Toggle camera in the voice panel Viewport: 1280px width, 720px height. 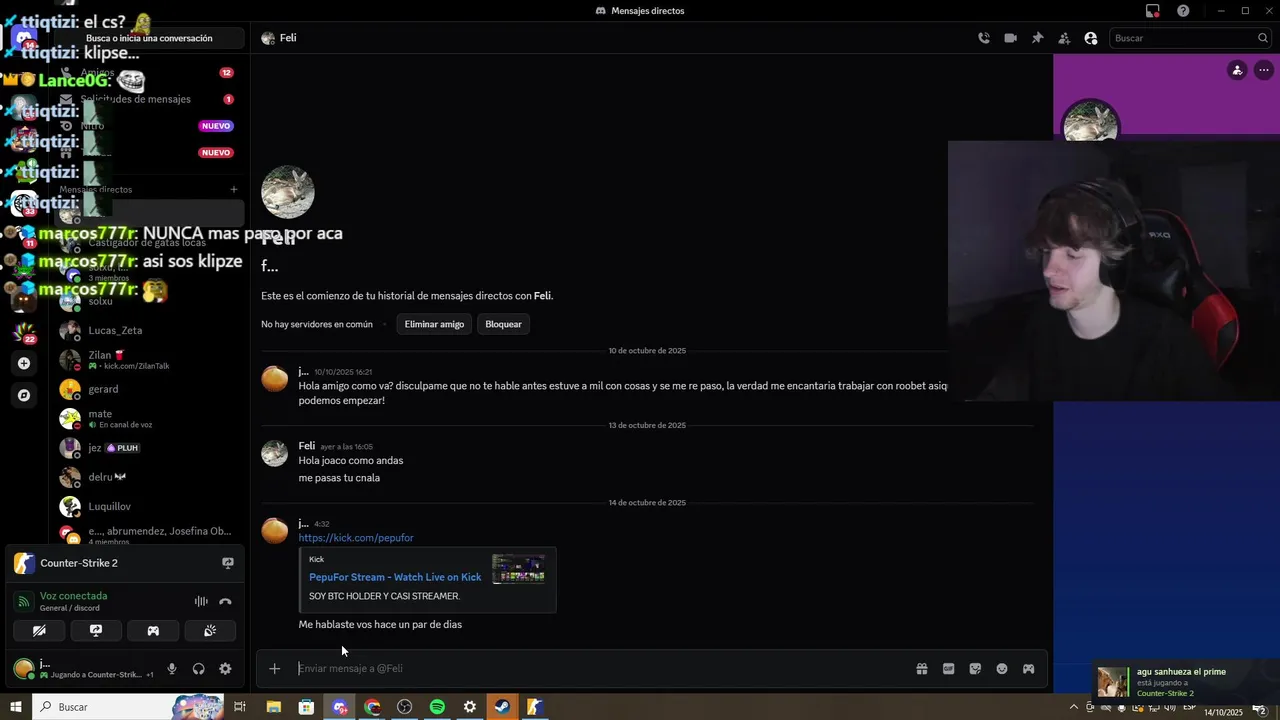pyautogui.click(x=39, y=631)
